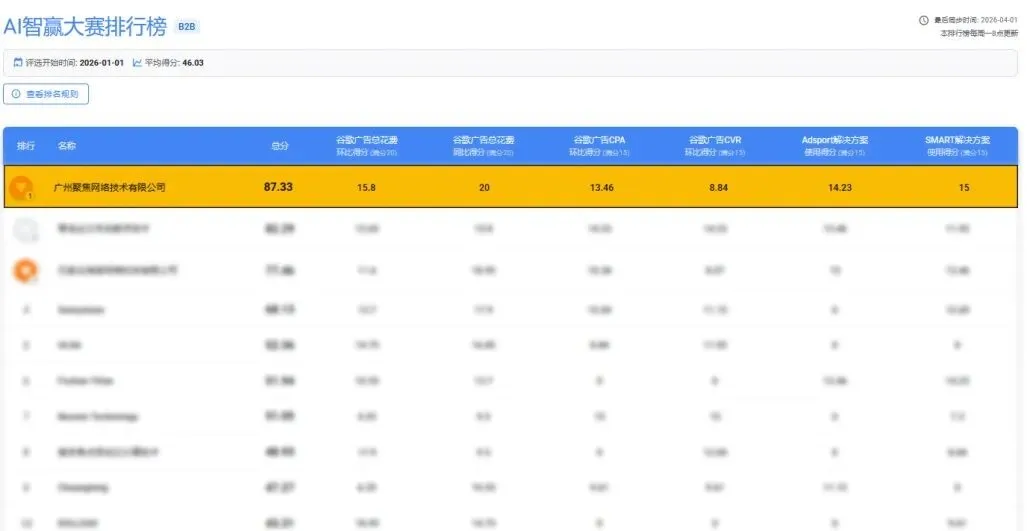
Task: Select the 谷歌广告CPA column header
Action: click(599, 146)
